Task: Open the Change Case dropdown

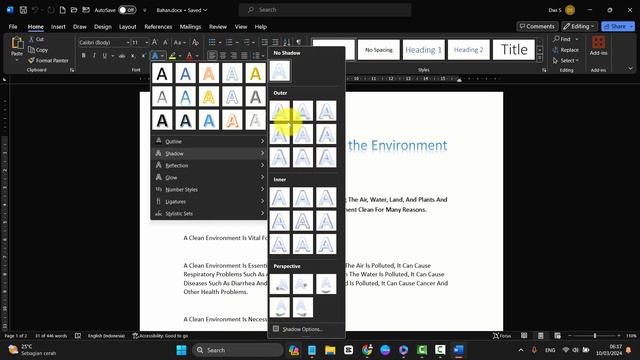Action: (x=179, y=42)
